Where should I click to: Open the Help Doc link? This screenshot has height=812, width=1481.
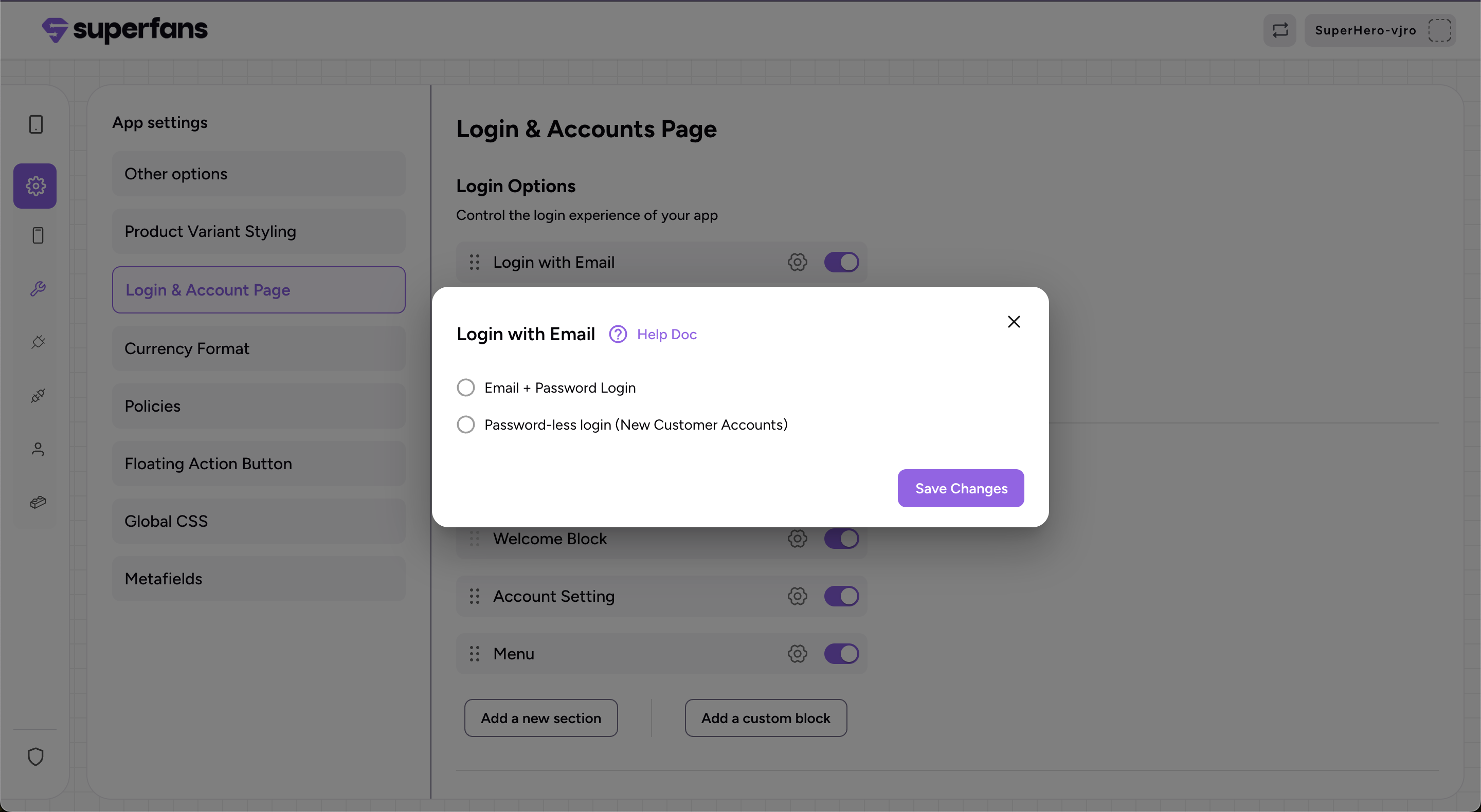point(666,335)
